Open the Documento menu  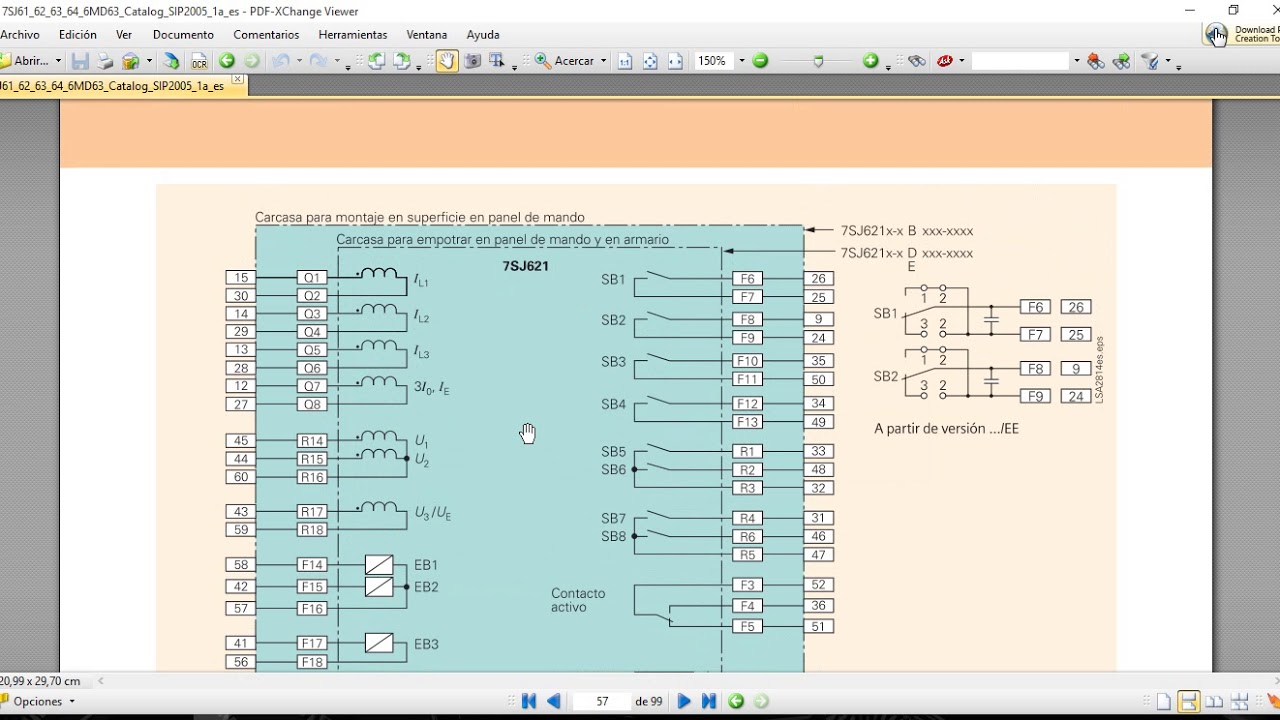click(183, 34)
